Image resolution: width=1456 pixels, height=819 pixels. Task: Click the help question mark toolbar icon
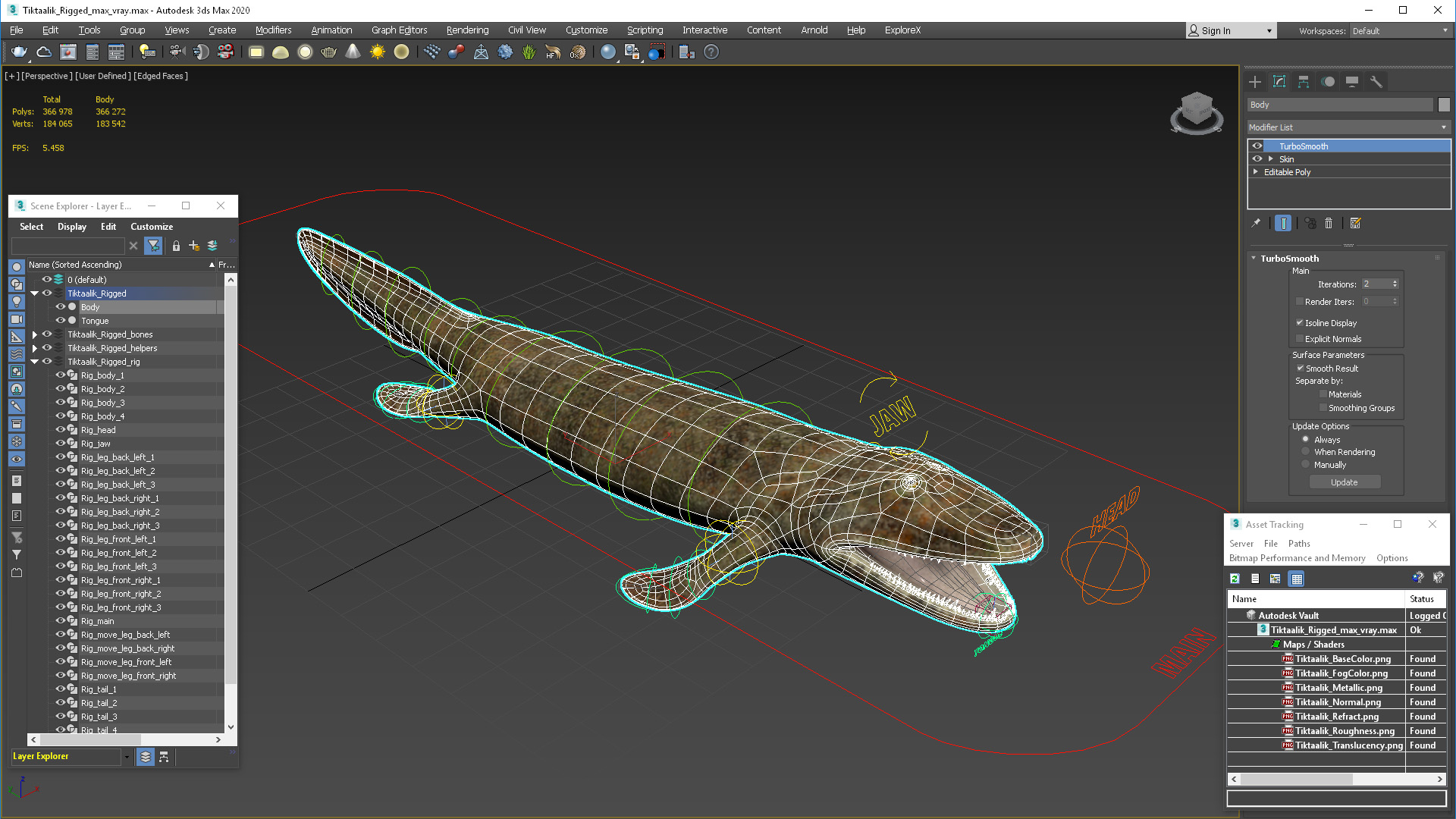(x=711, y=52)
